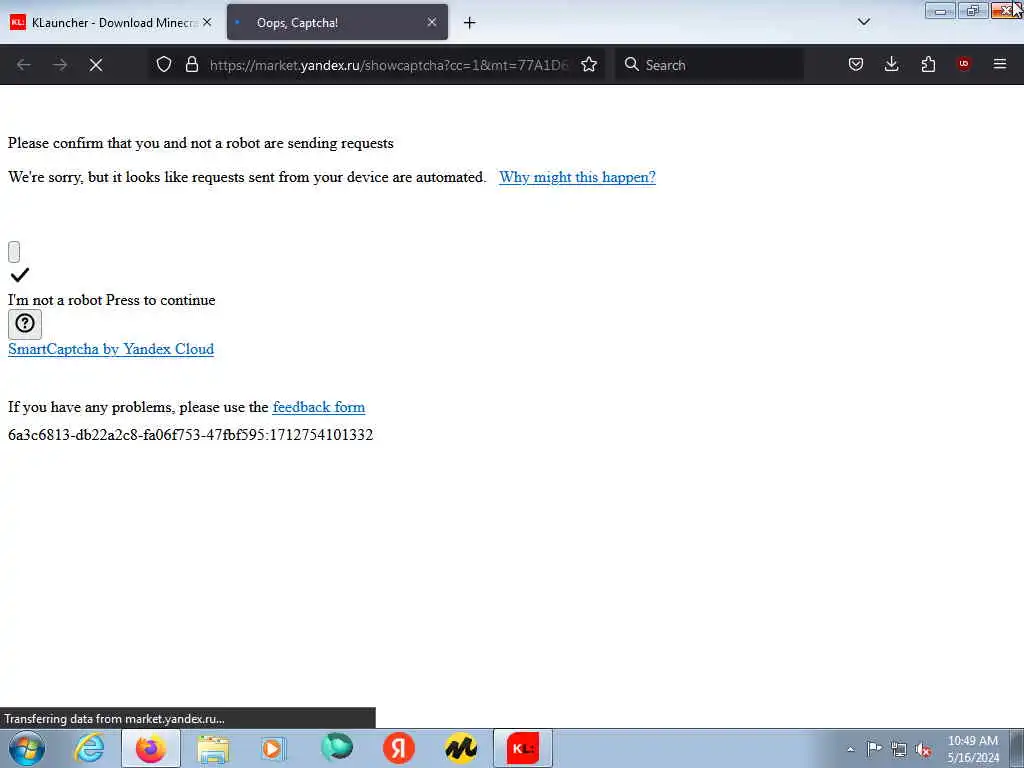Screen dimensions: 1024x768
Task: Open the Action Center flag icon
Action: pos(874,749)
